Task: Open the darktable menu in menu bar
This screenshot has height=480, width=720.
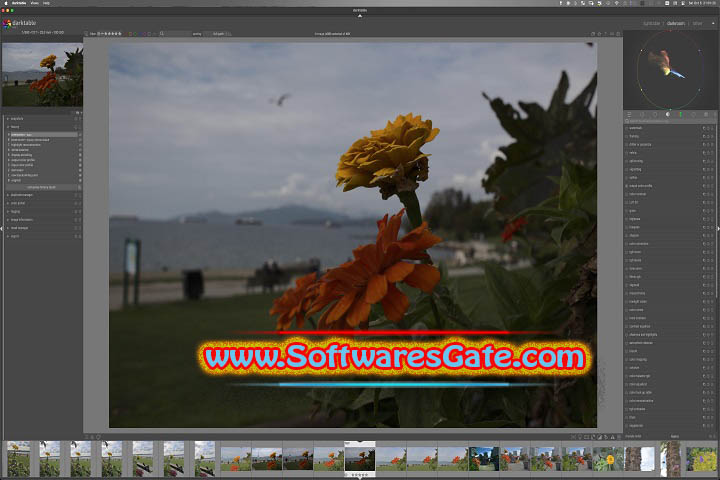Action: [x=19, y=3]
